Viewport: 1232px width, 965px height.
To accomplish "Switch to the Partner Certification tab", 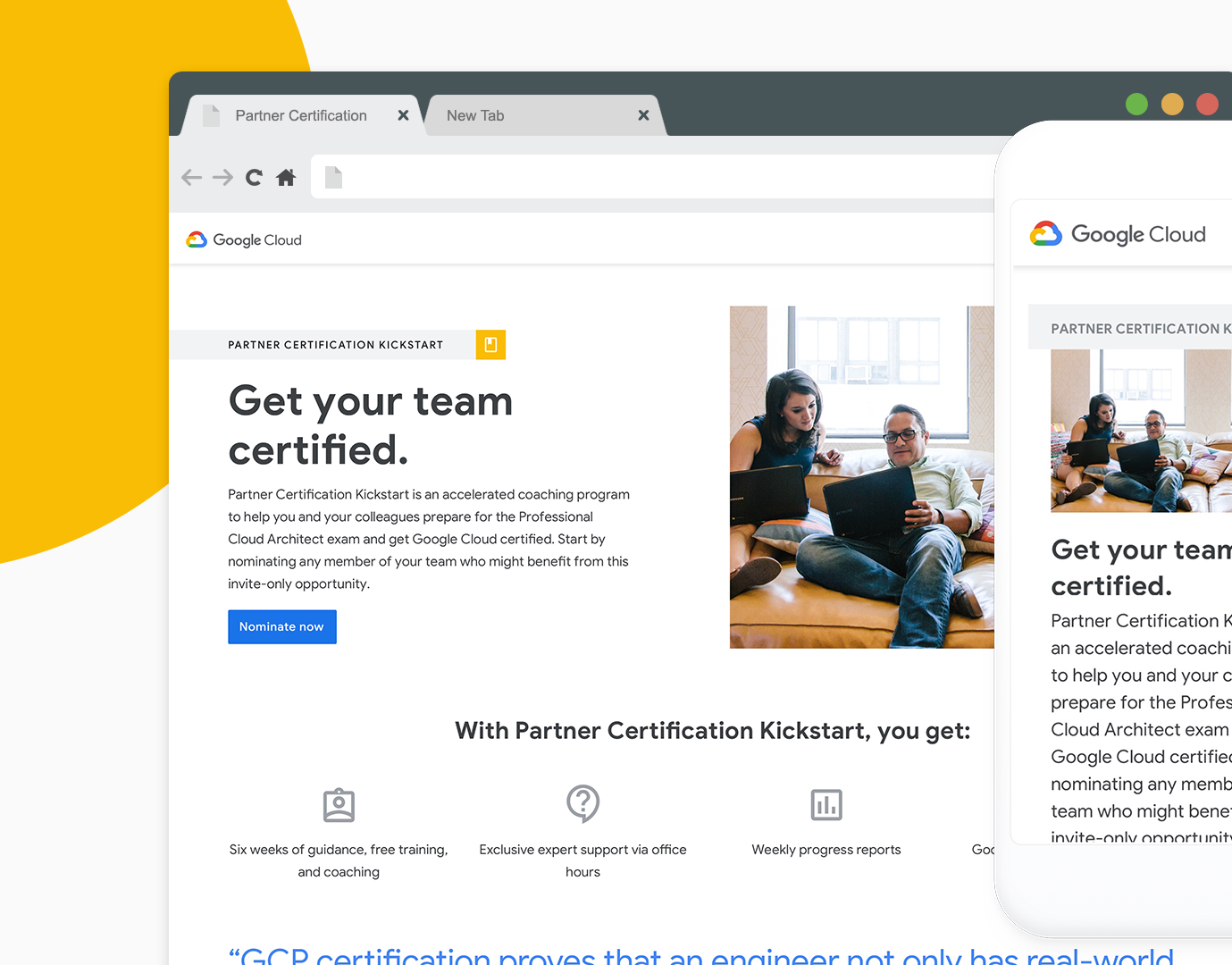I will [301, 115].
